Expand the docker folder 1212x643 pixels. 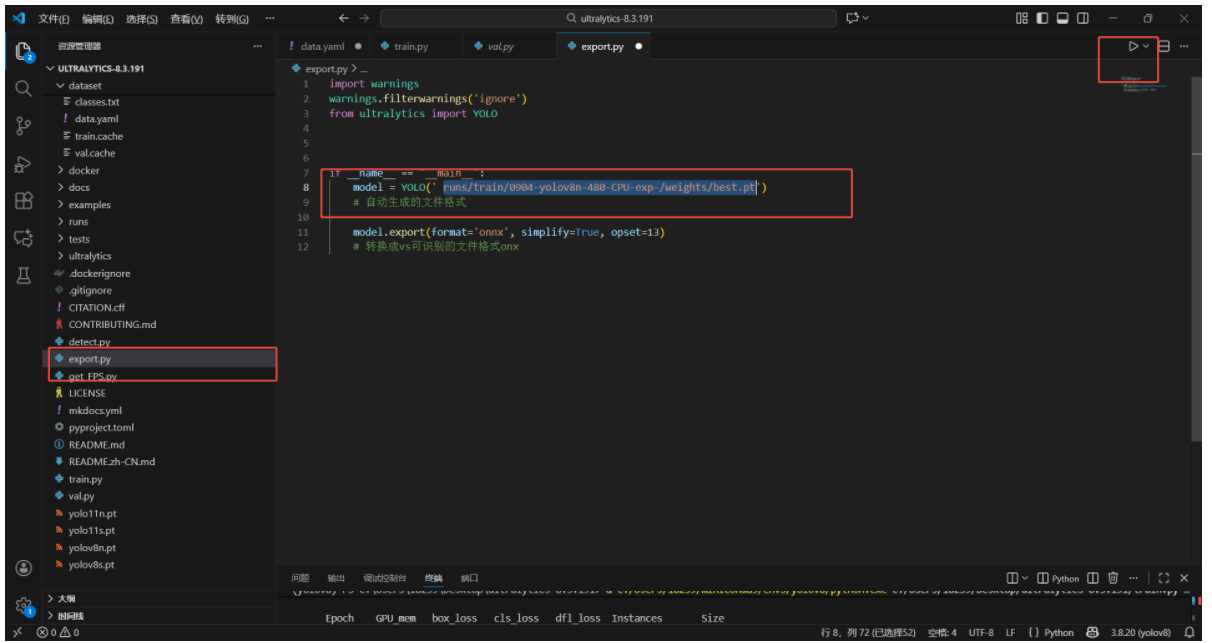pos(160,170)
